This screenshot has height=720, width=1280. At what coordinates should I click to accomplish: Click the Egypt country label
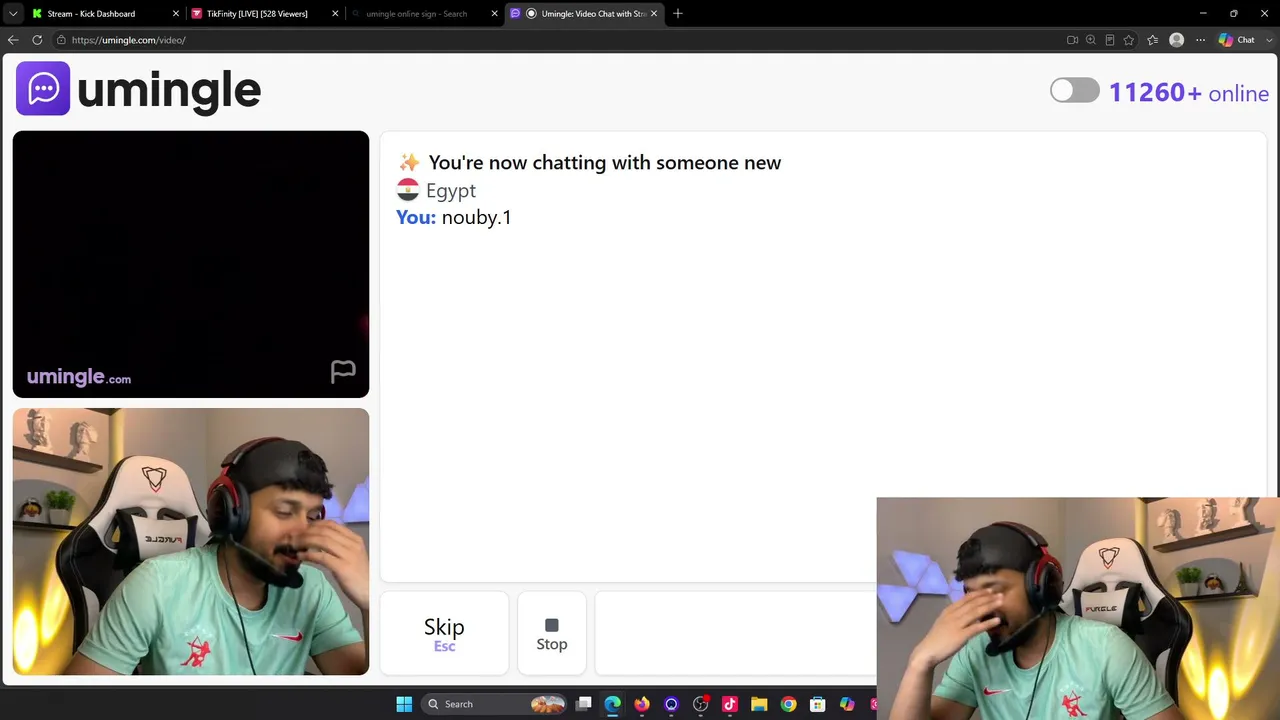pyautogui.click(x=451, y=190)
